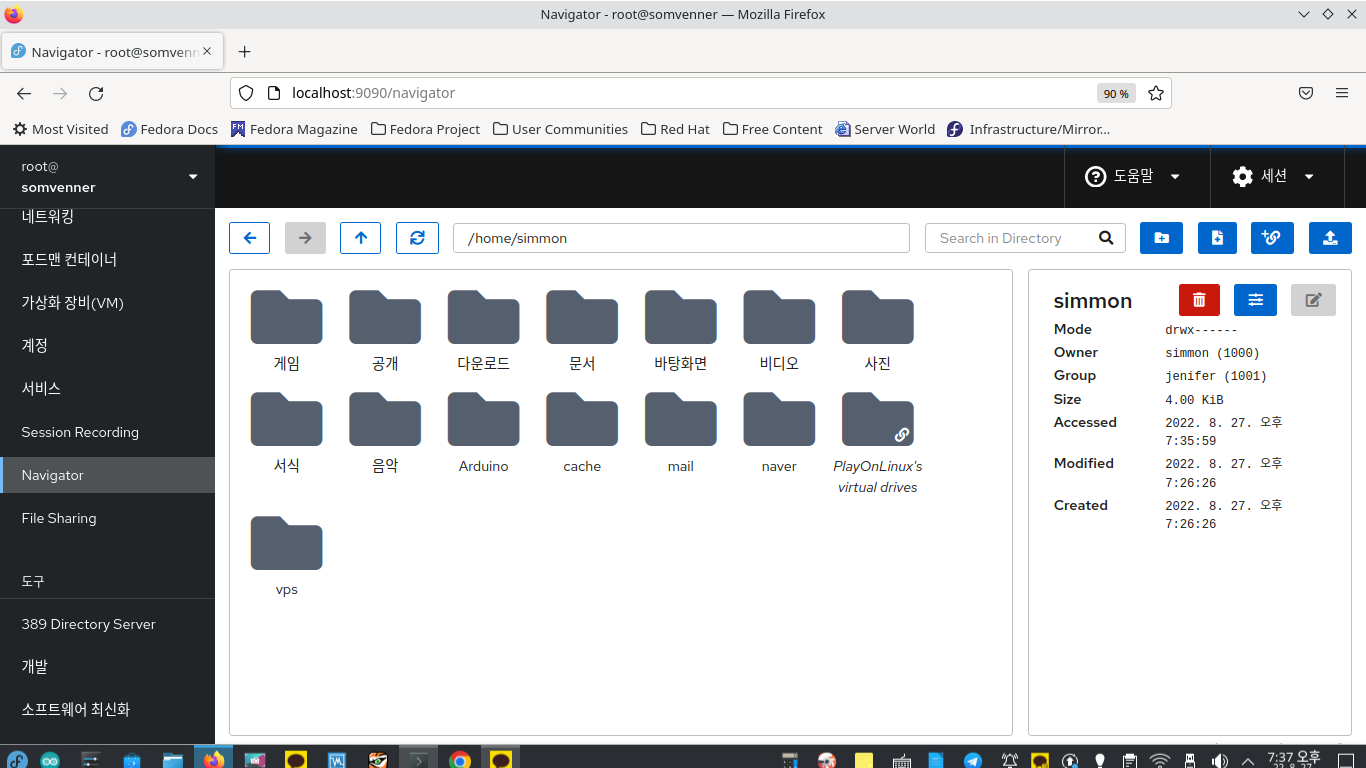1366x768 pixels.
Task: Select Navigator in the sidebar
Action: tap(107, 475)
